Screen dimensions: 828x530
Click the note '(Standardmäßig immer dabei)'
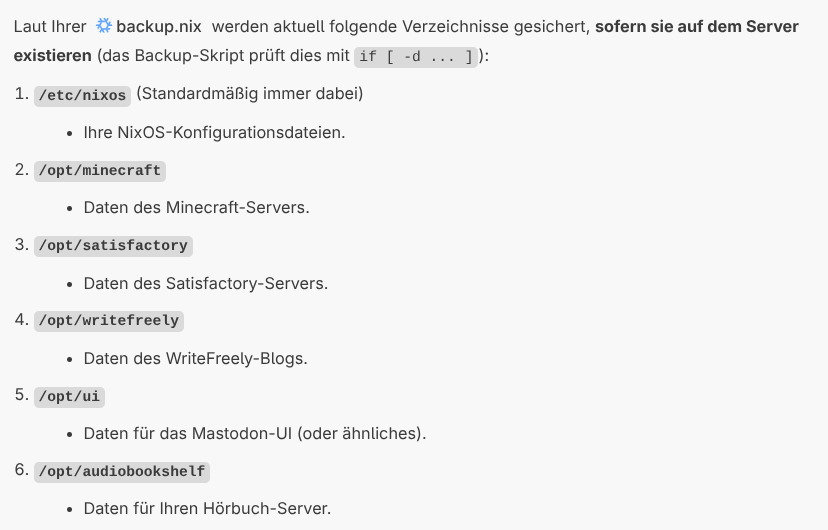pos(250,94)
